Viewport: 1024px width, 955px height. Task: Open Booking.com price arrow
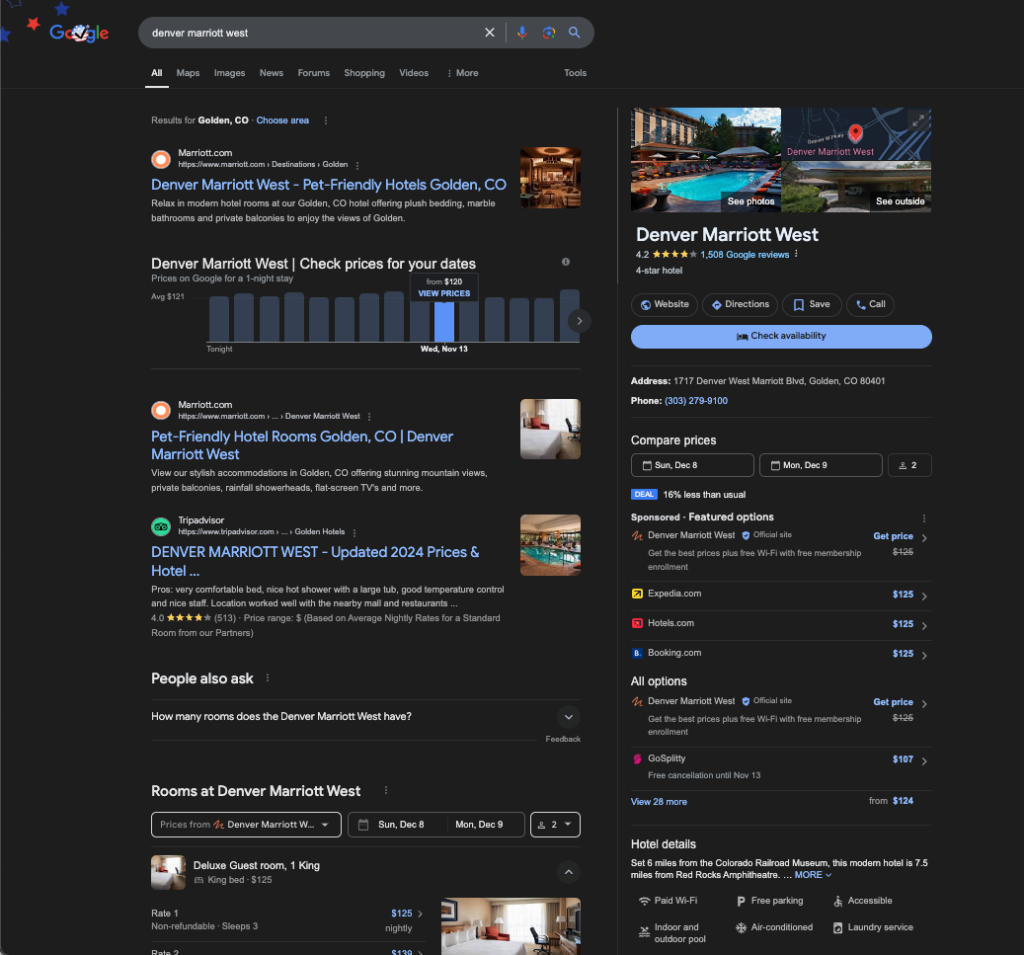(924, 655)
